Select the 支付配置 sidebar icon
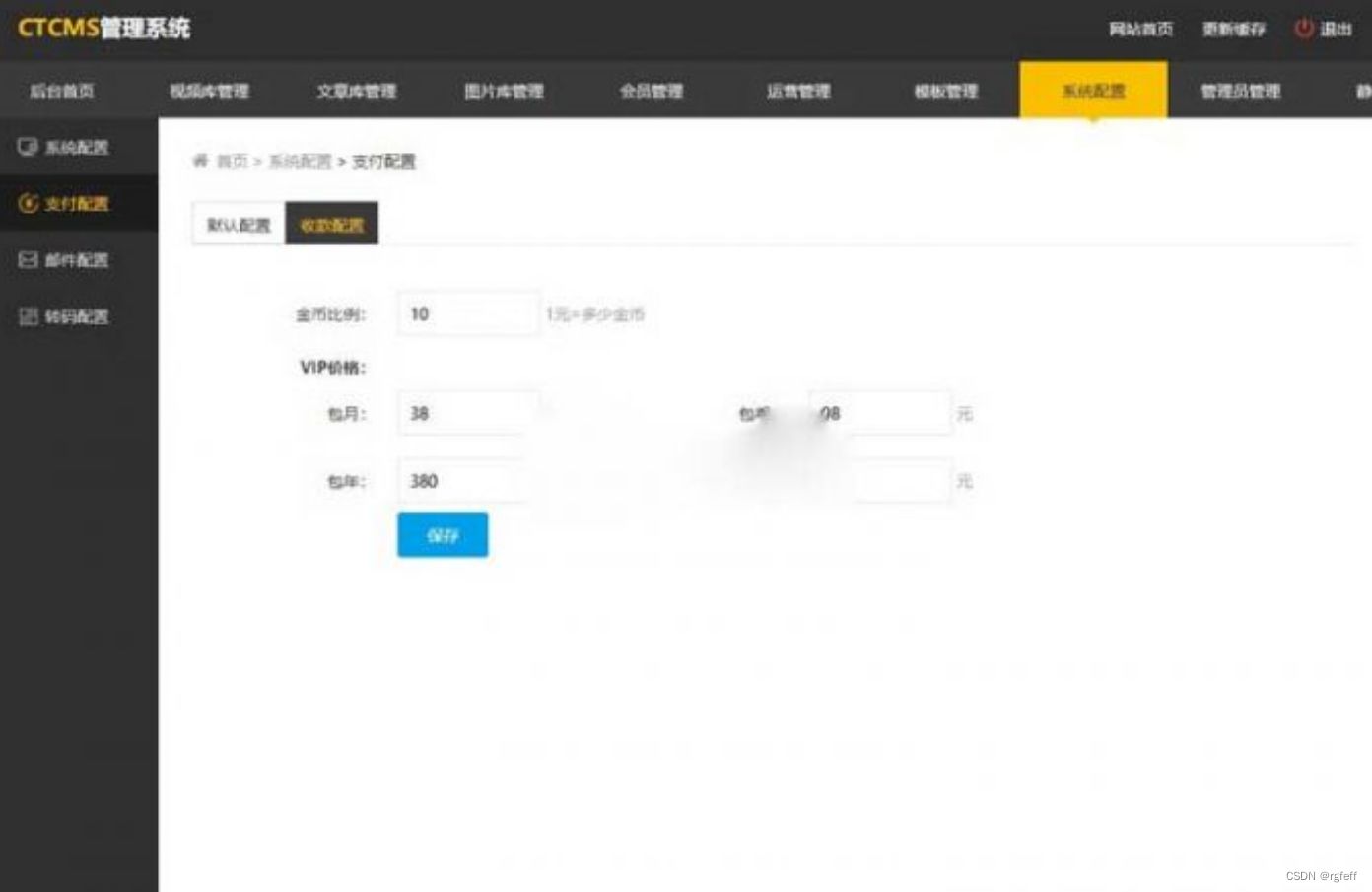The height and width of the screenshot is (892, 1372). (x=28, y=204)
